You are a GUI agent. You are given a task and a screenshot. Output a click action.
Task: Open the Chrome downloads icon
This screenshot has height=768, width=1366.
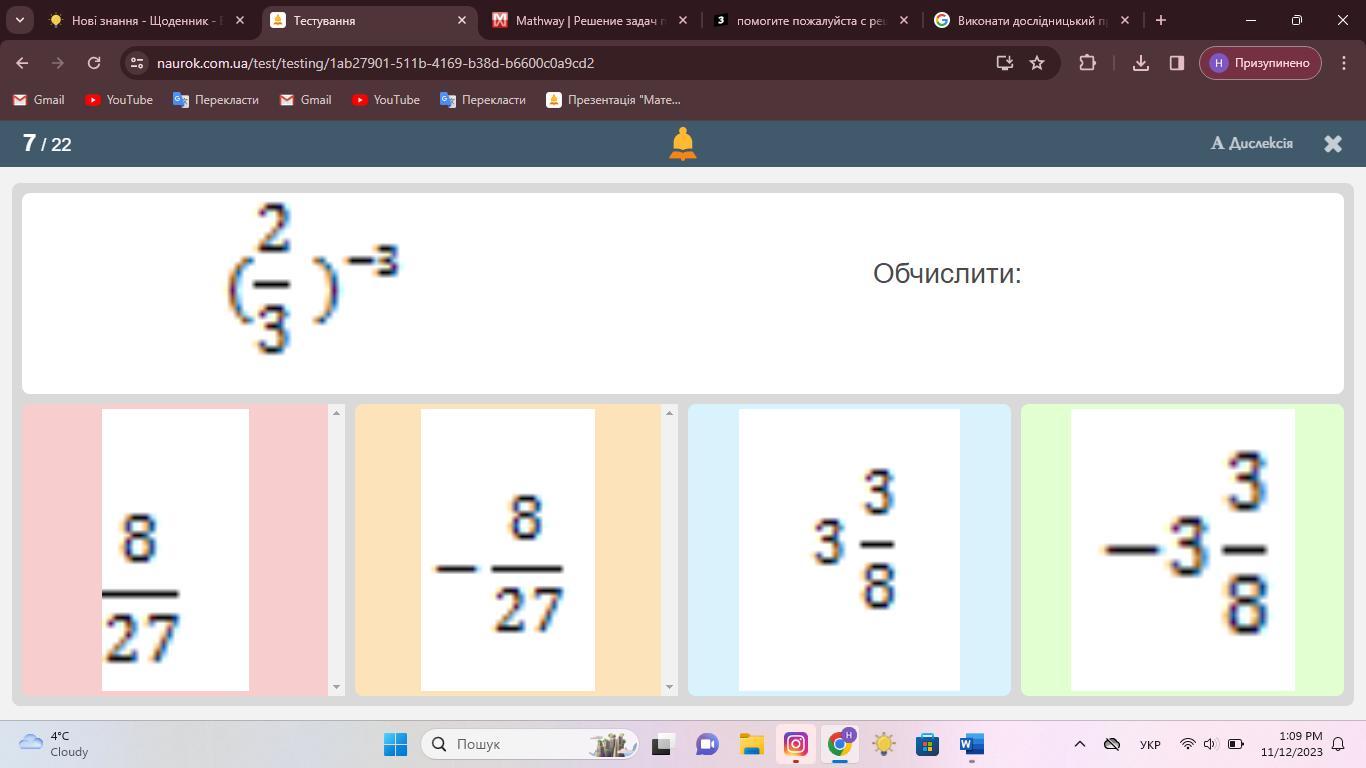1140,63
